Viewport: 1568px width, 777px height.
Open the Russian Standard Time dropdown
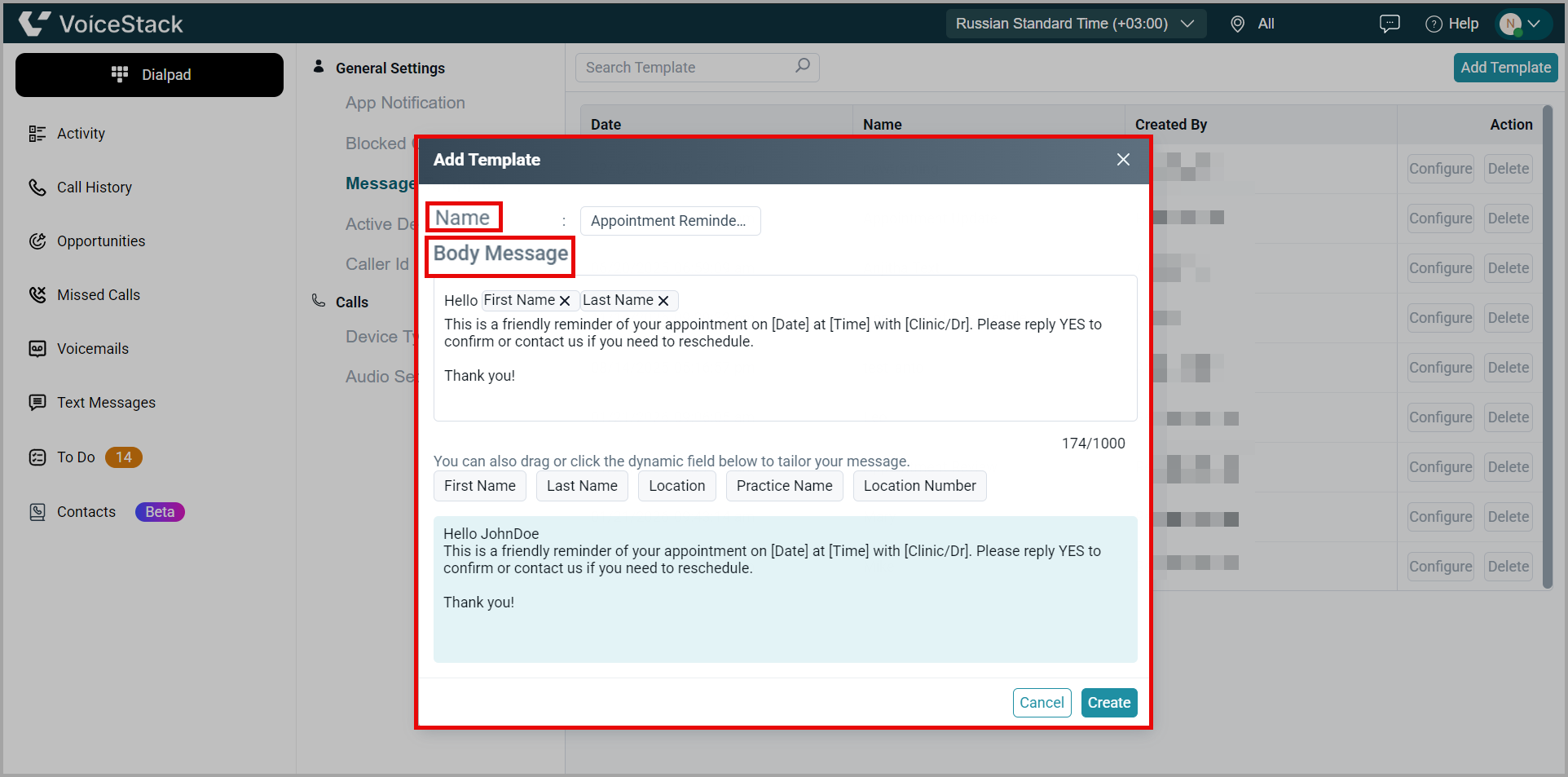1076,24
